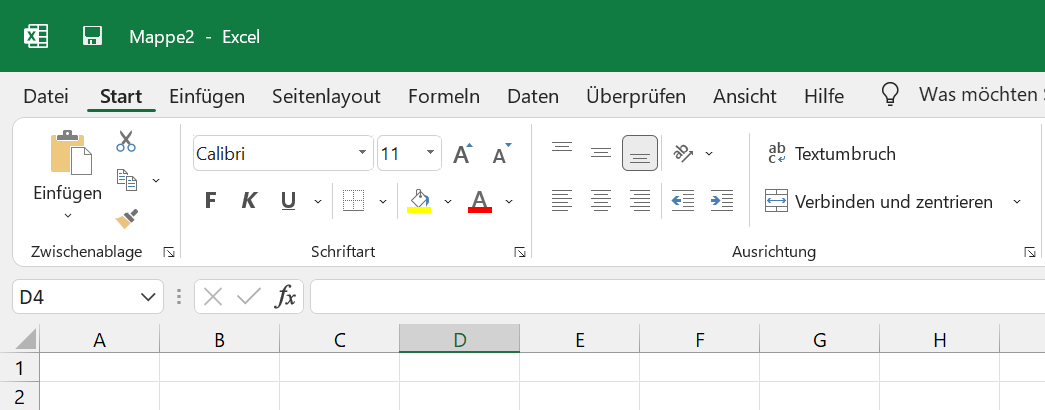Select row 1 header

click(19, 367)
